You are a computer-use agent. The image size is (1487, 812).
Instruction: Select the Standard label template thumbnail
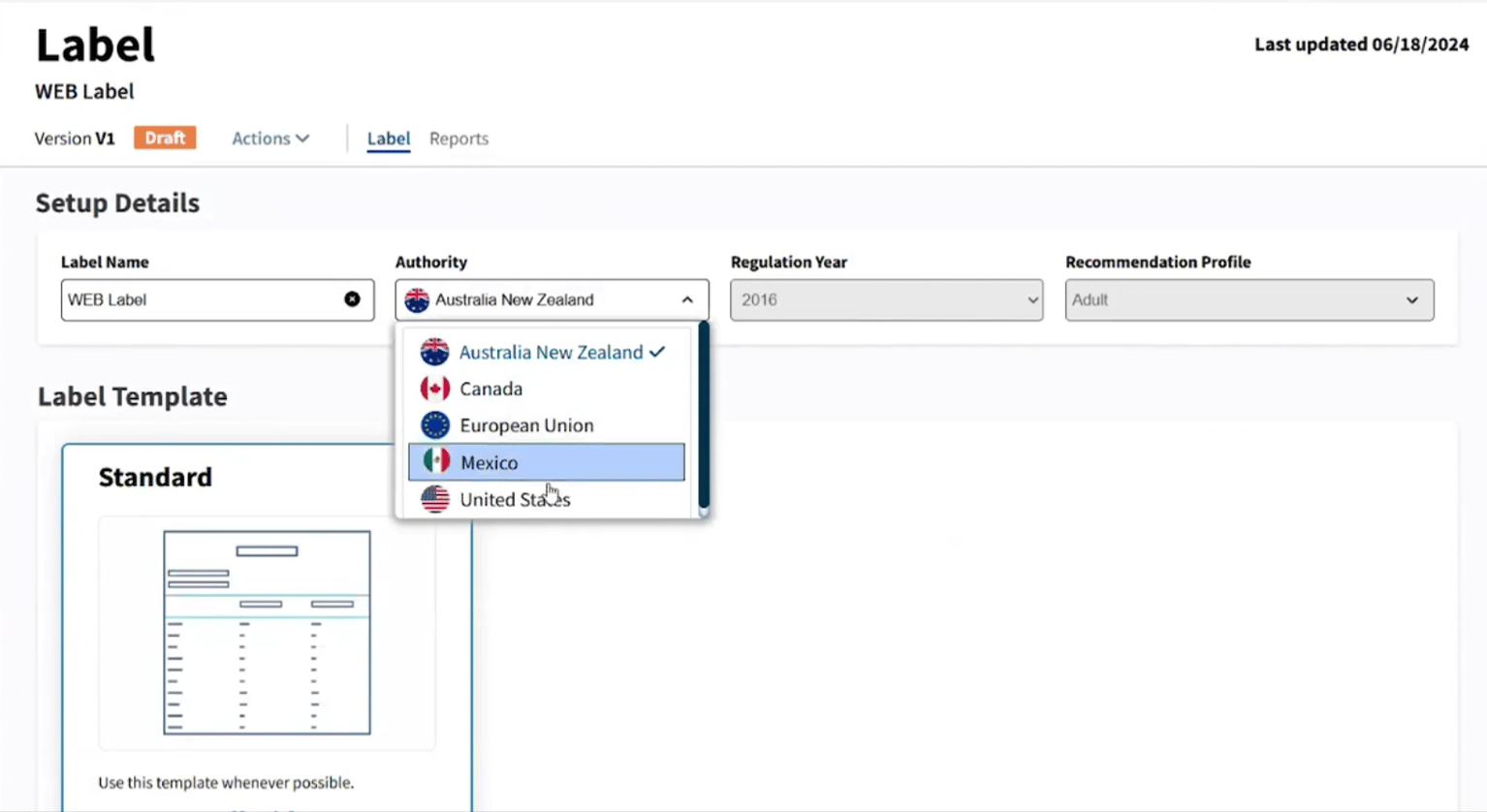(x=267, y=632)
